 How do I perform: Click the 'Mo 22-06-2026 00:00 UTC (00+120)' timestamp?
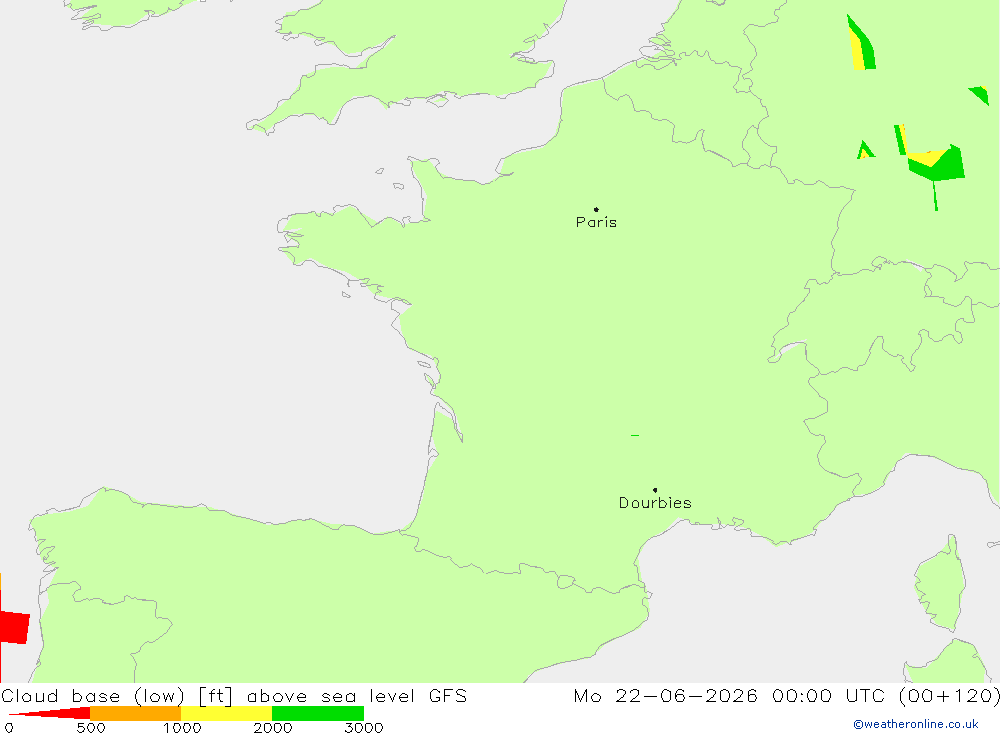point(786,695)
